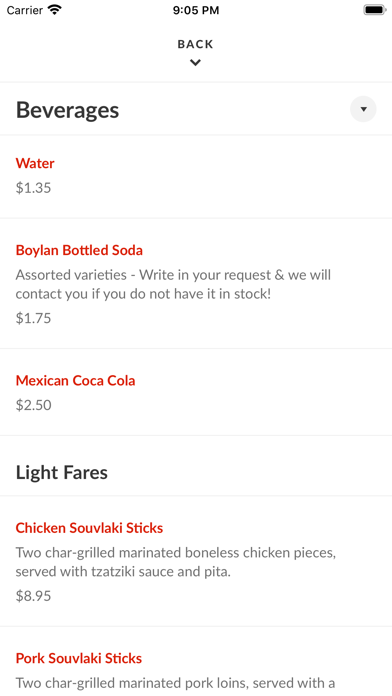The width and height of the screenshot is (392, 696).
Task: Tap the Light Fares section heading
Action: click(x=62, y=473)
